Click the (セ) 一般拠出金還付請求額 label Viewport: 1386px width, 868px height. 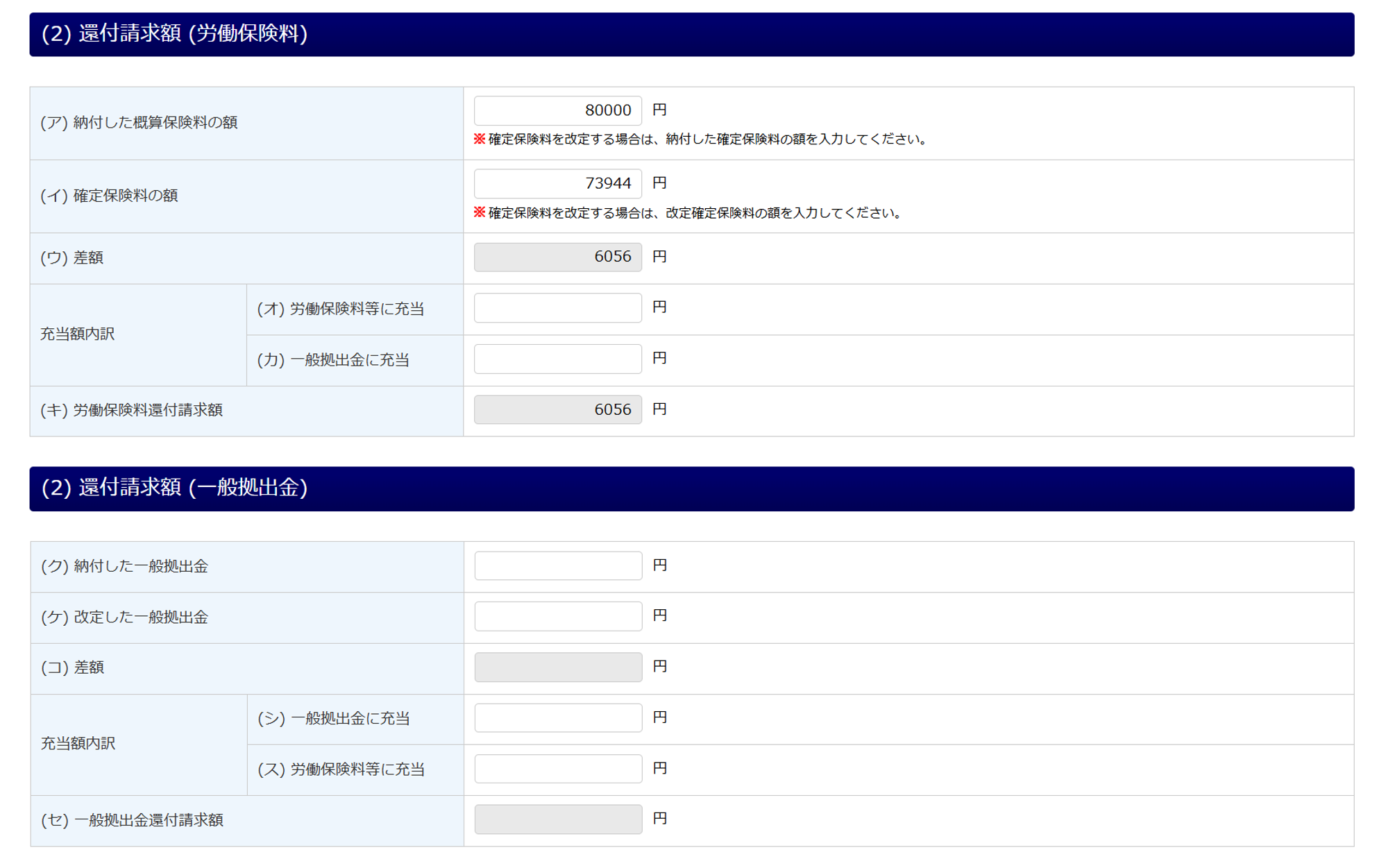coord(132,820)
